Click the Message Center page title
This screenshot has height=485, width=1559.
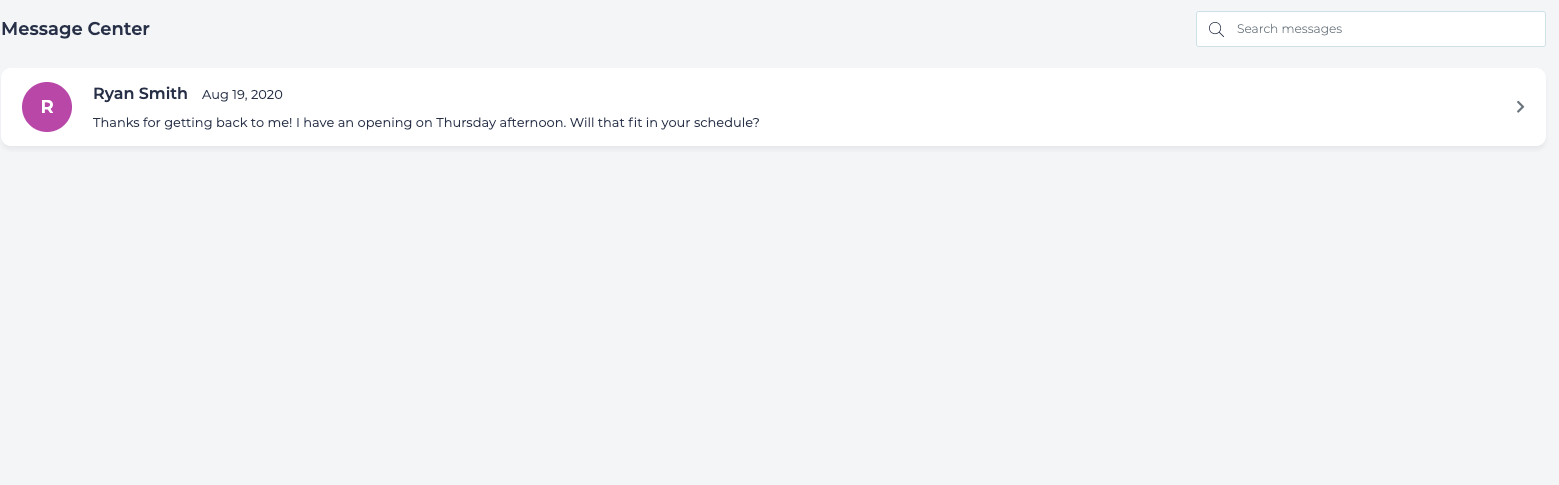click(76, 29)
